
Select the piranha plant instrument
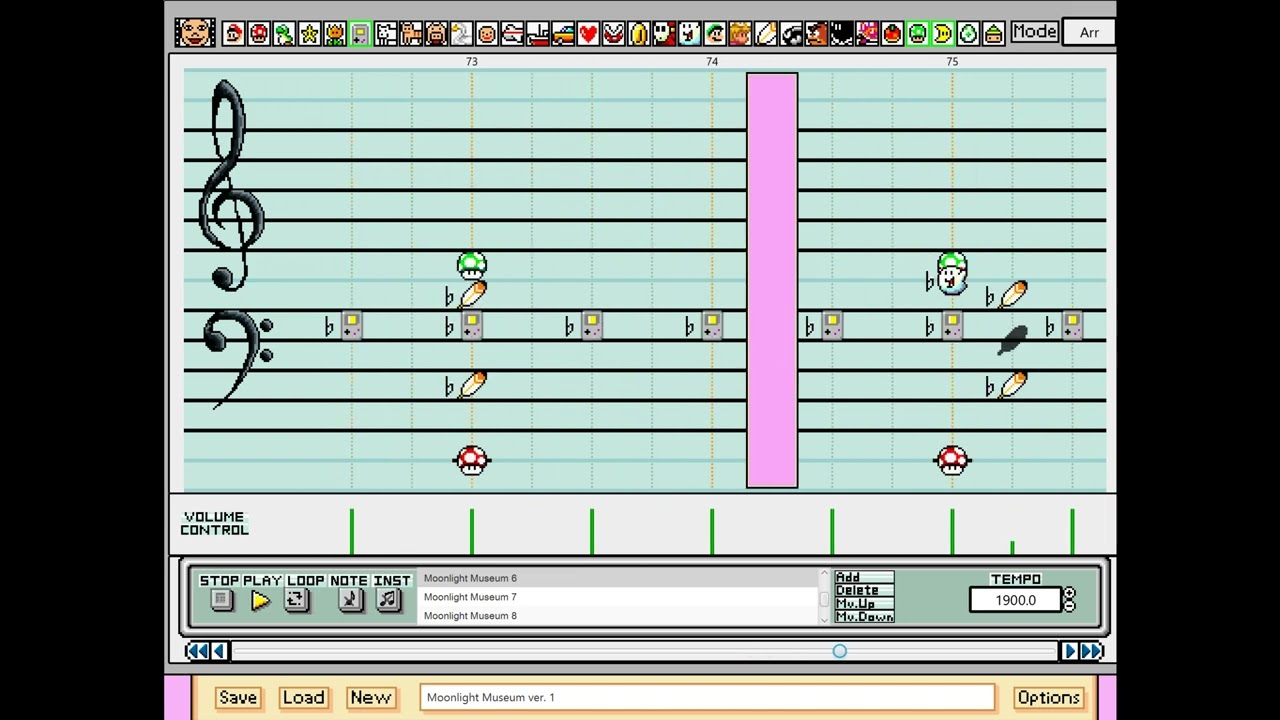click(613, 34)
